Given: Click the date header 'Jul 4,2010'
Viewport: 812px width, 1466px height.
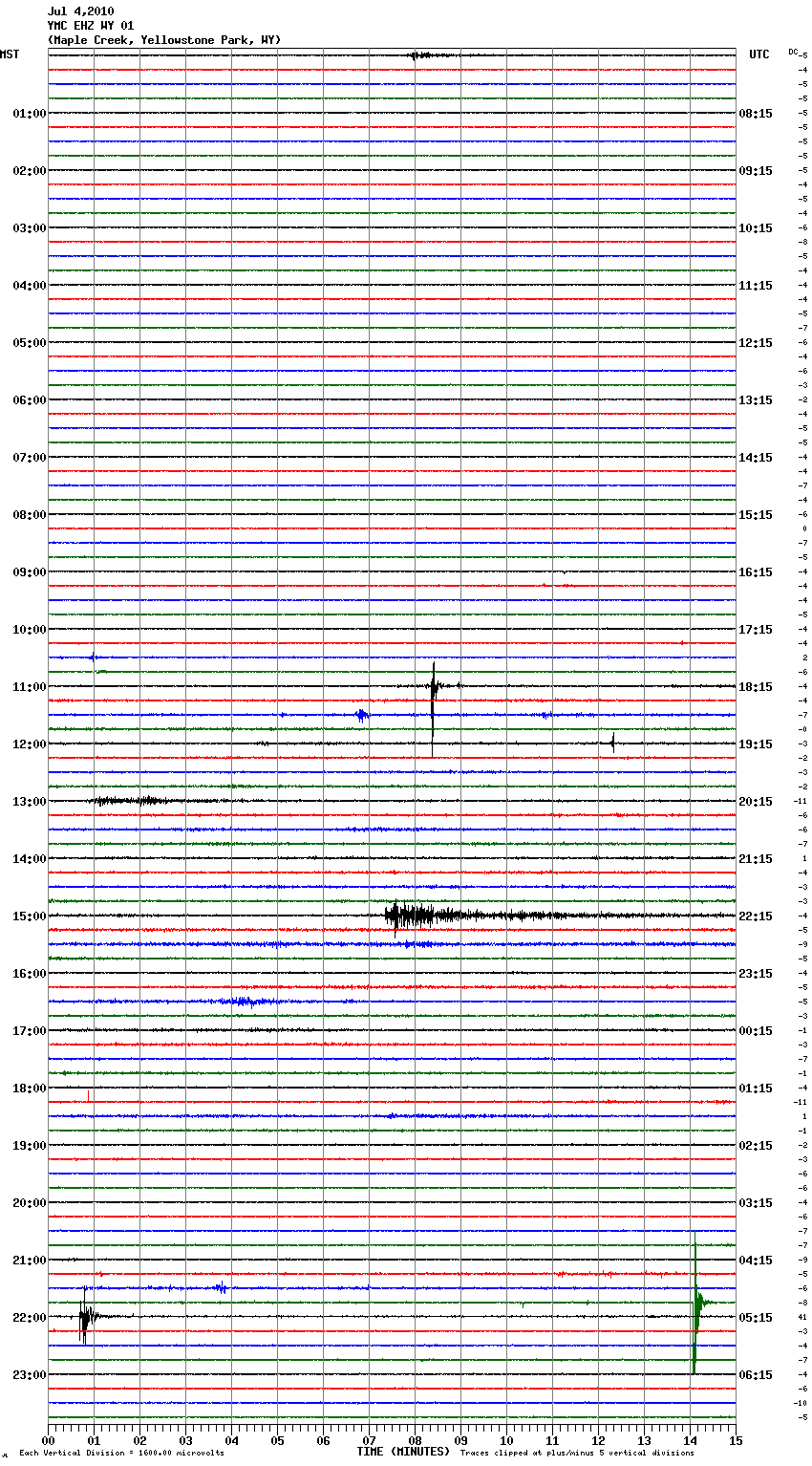Looking at the screenshot, I should [x=80, y=11].
